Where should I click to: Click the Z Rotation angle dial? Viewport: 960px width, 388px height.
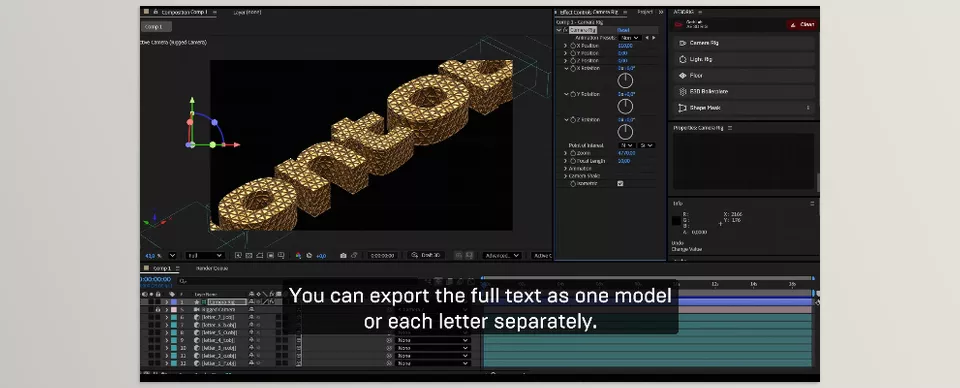click(624, 132)
